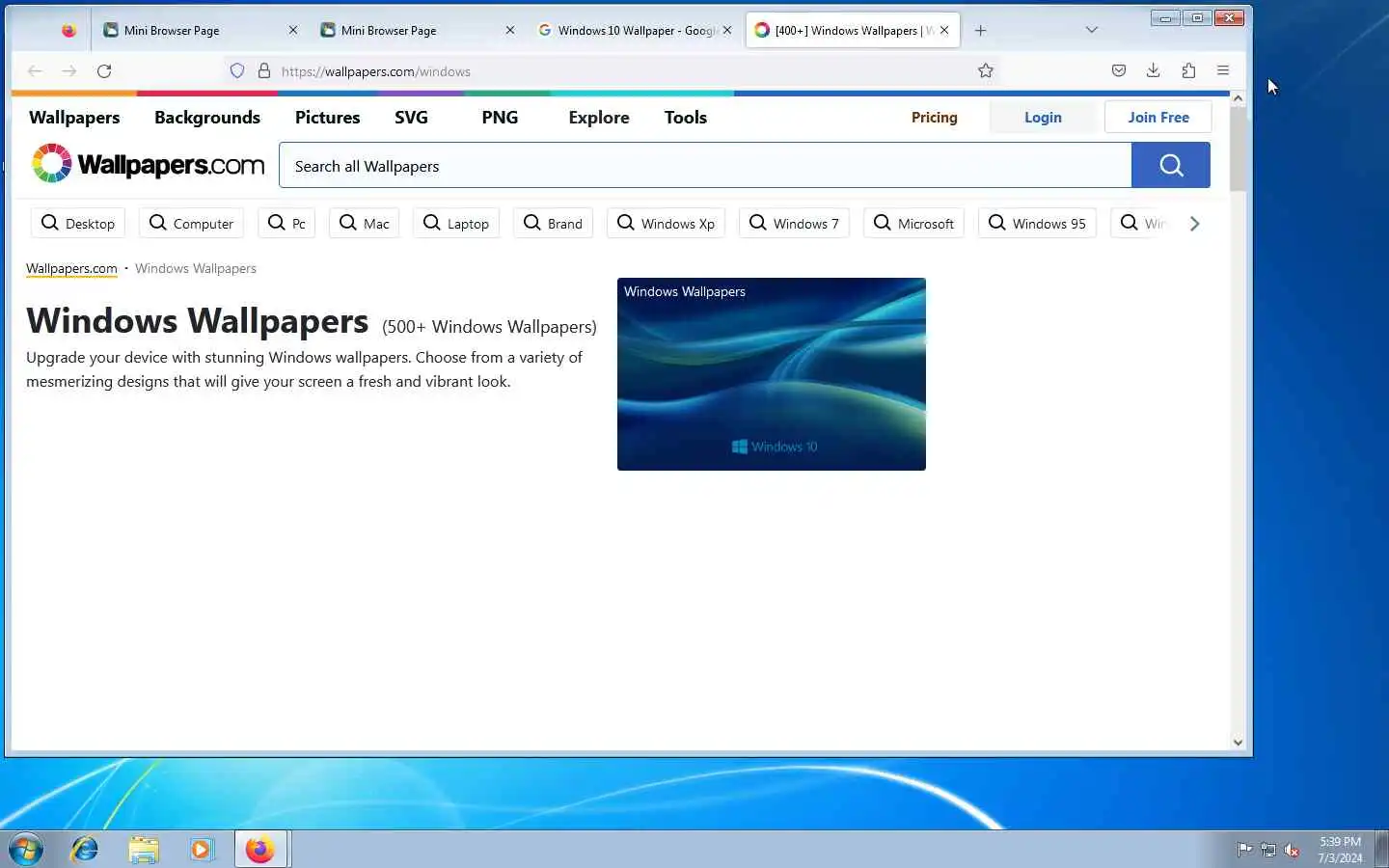1389x868 pixels.
Task: Select the Pc search tag
Action: (x=286, y=223)
